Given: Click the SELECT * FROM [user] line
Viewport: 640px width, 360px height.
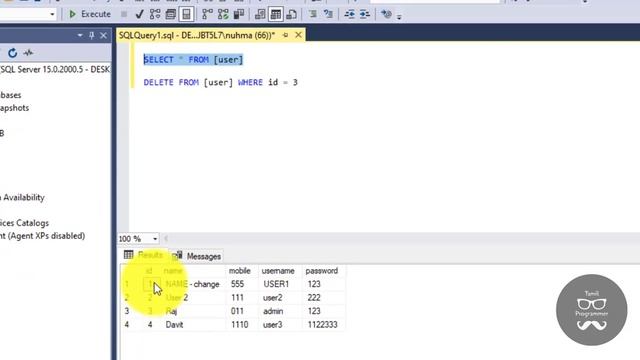Looking at the screenshot, I should [193, 60].
